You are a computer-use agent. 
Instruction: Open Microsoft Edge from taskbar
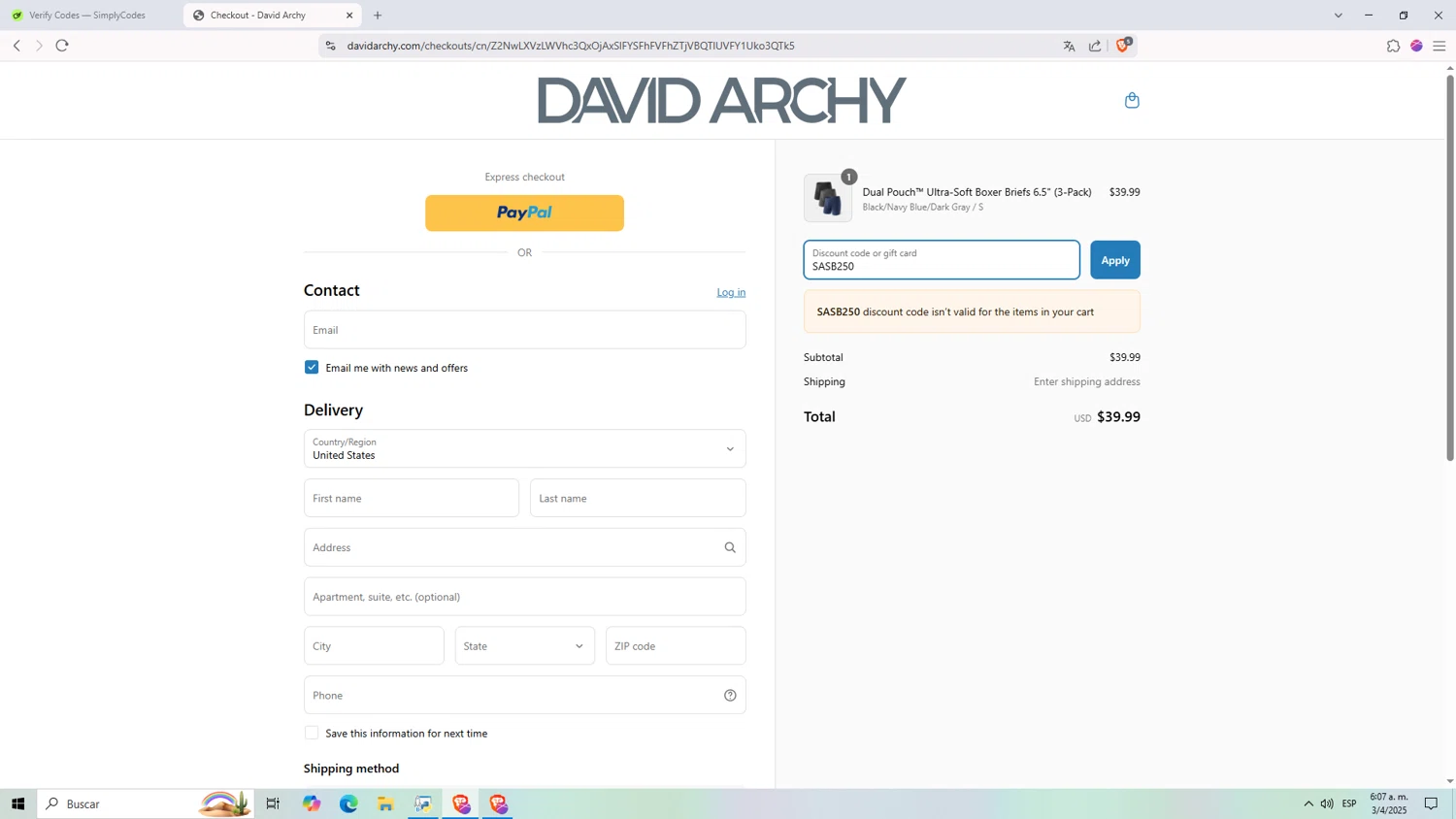(348, 803)
